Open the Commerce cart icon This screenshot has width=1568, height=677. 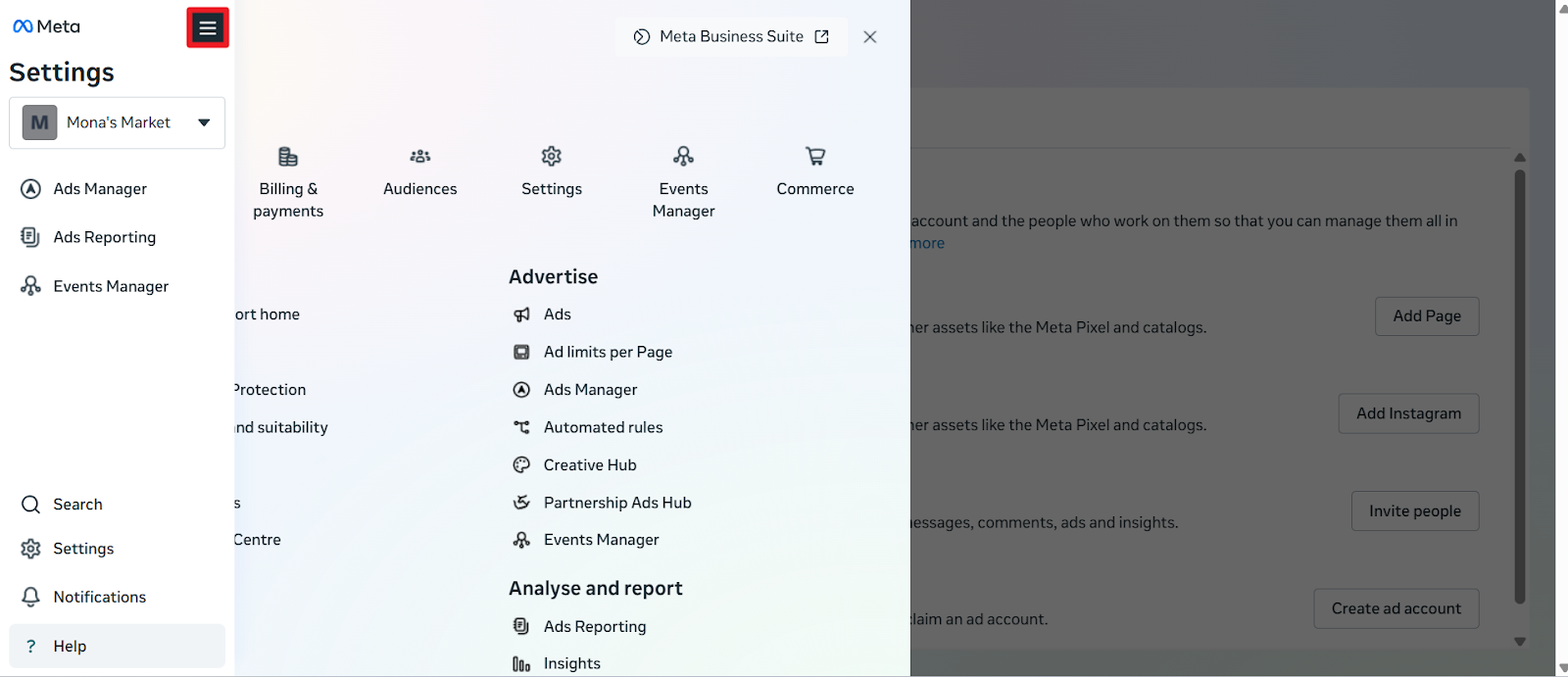pos(814,157)
